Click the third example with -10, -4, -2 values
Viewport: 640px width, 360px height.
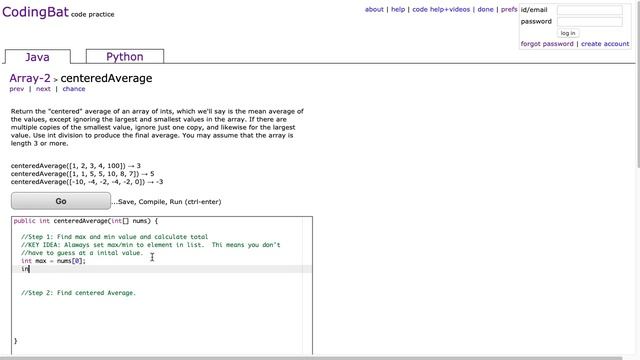tap(87, 182)
